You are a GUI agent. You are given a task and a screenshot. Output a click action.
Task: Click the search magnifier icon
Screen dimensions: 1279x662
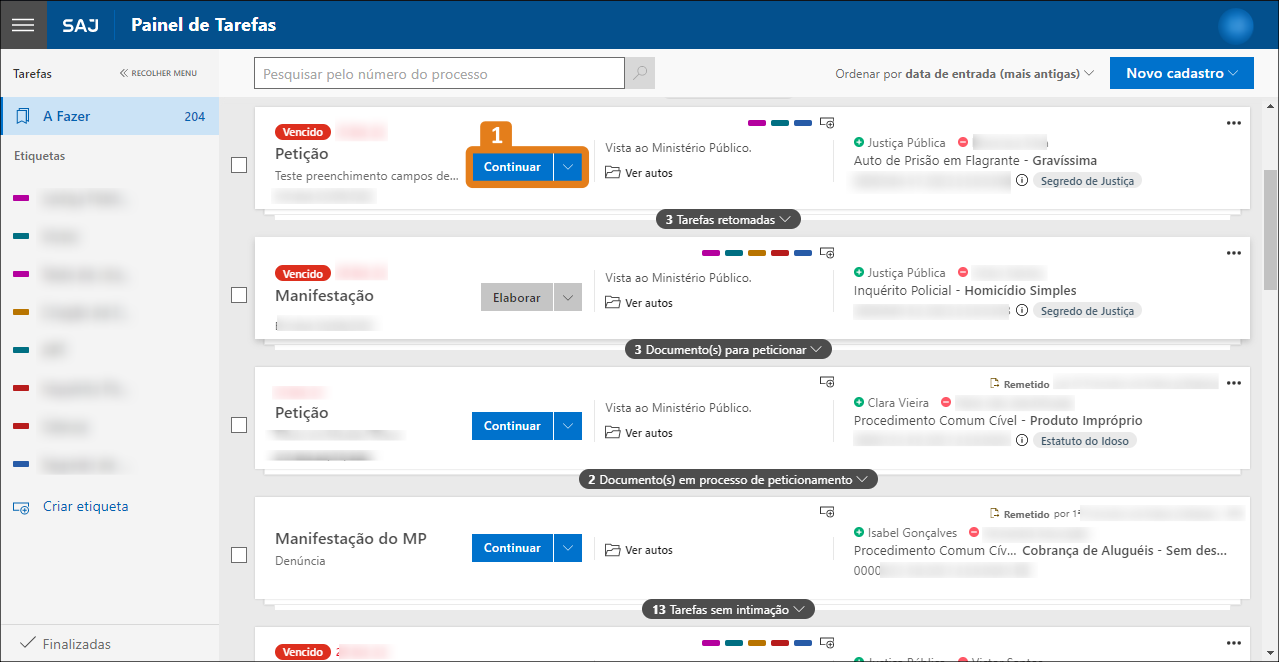(x=640, y=73)
